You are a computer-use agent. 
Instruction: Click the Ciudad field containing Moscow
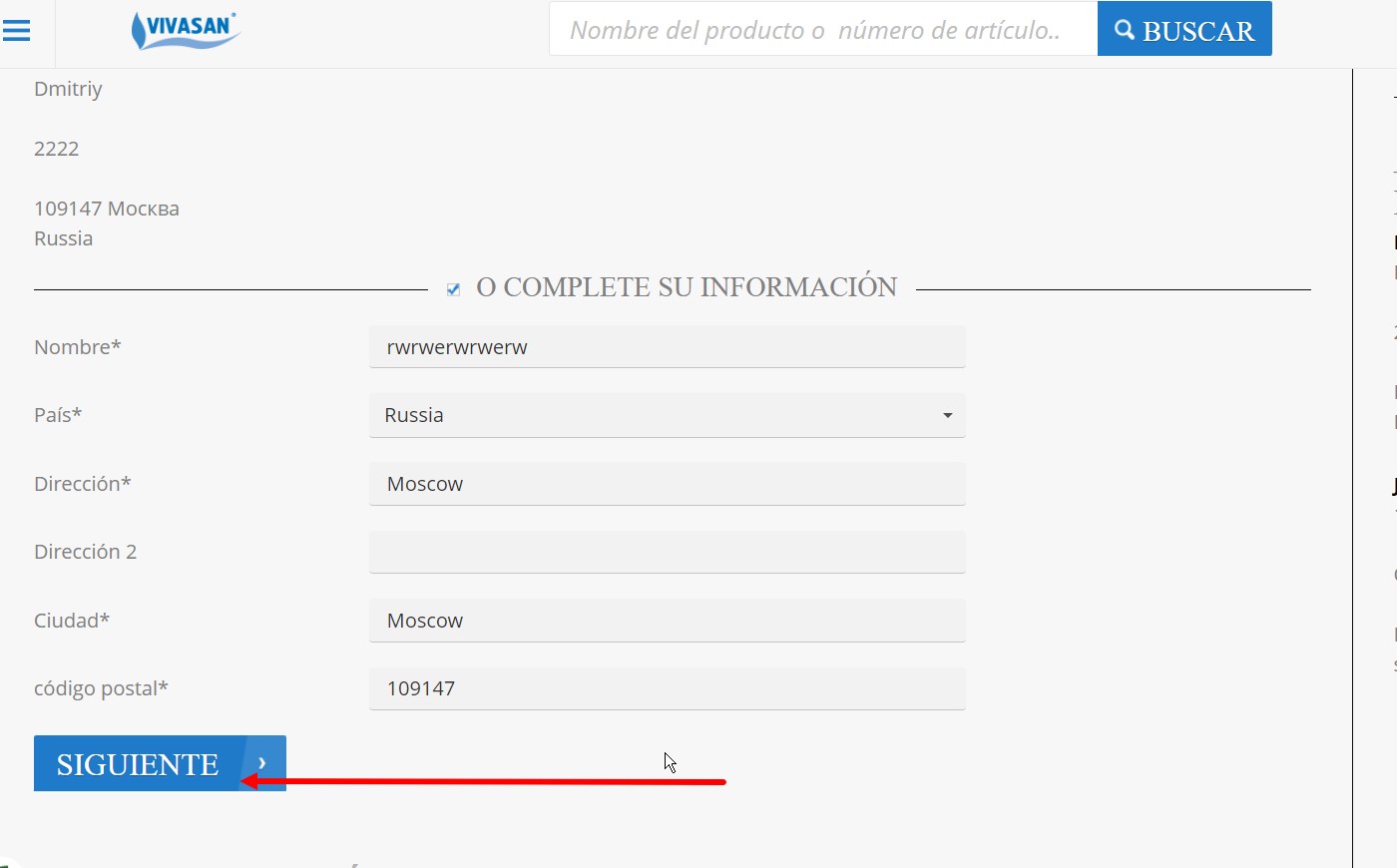click(668, 621)
